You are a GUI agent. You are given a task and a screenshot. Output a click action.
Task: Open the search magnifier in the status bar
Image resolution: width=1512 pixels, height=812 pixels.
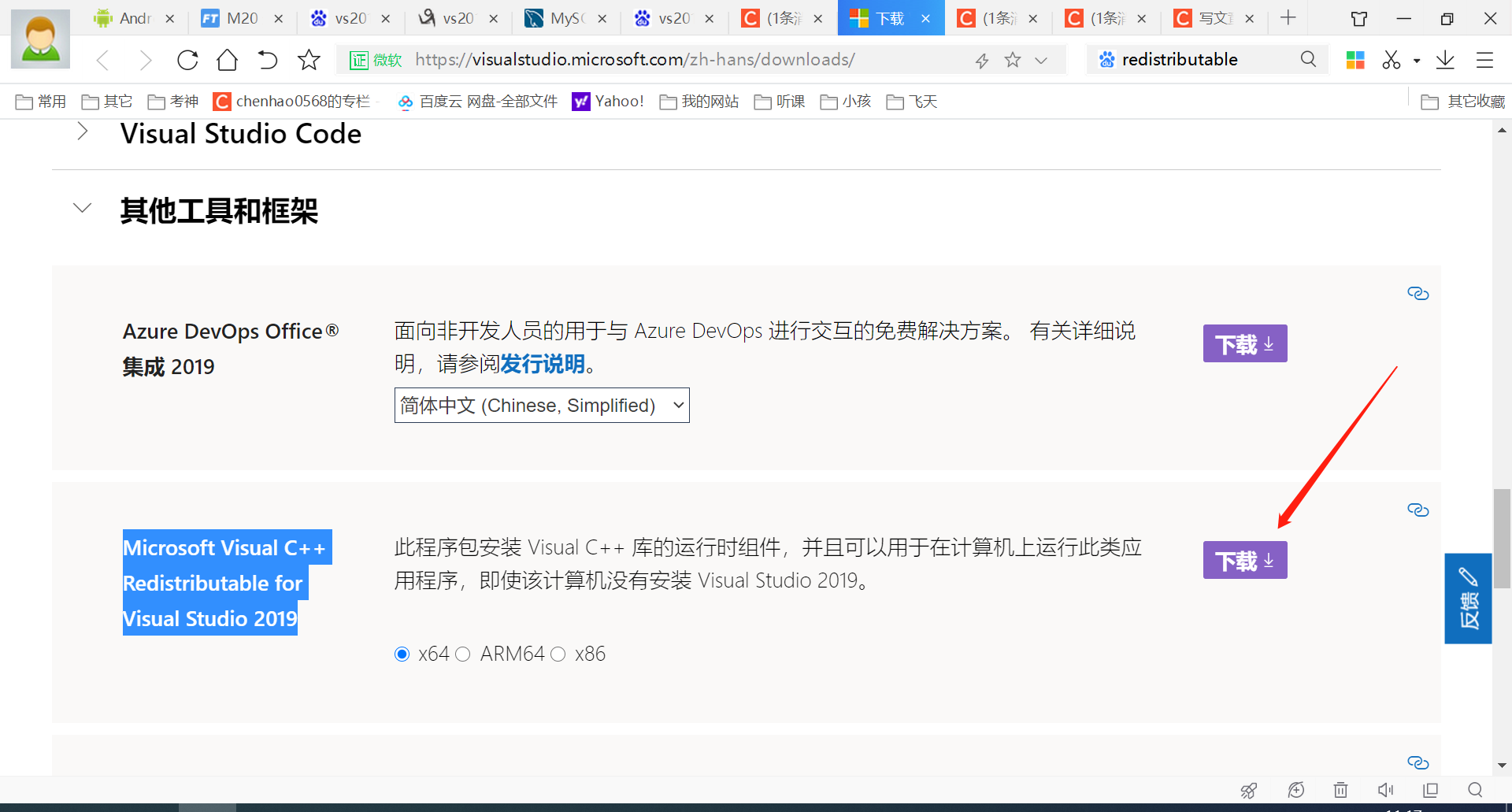1475,790
